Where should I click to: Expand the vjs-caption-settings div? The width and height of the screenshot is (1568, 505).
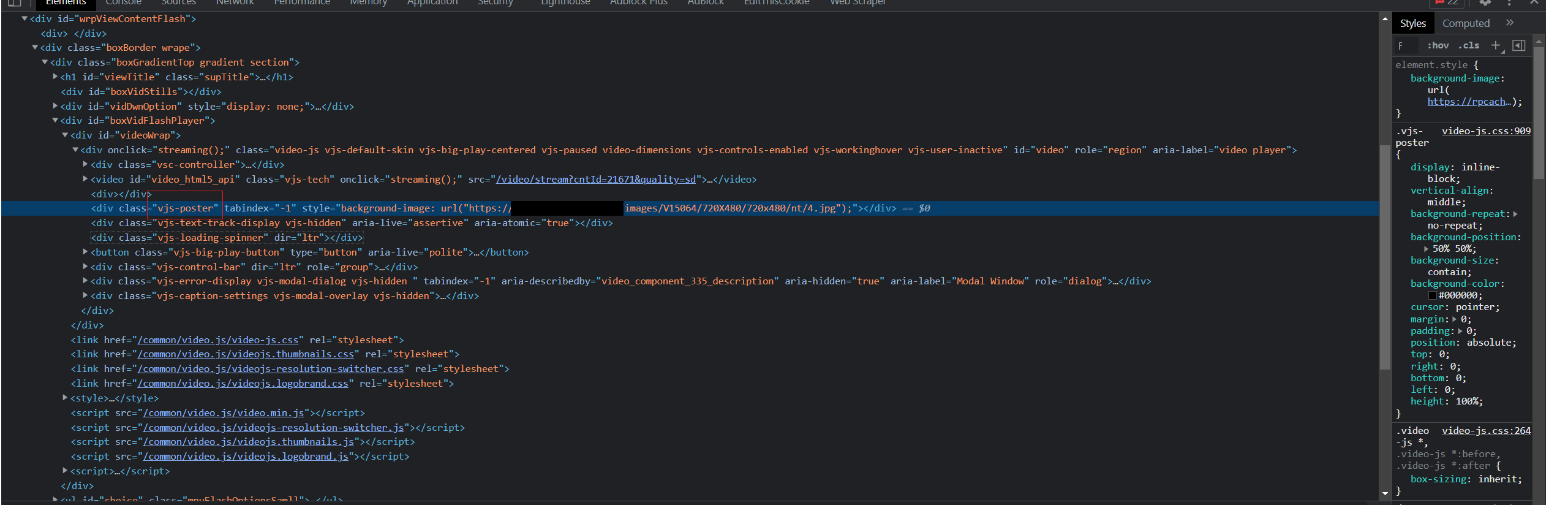click(86, 295)
